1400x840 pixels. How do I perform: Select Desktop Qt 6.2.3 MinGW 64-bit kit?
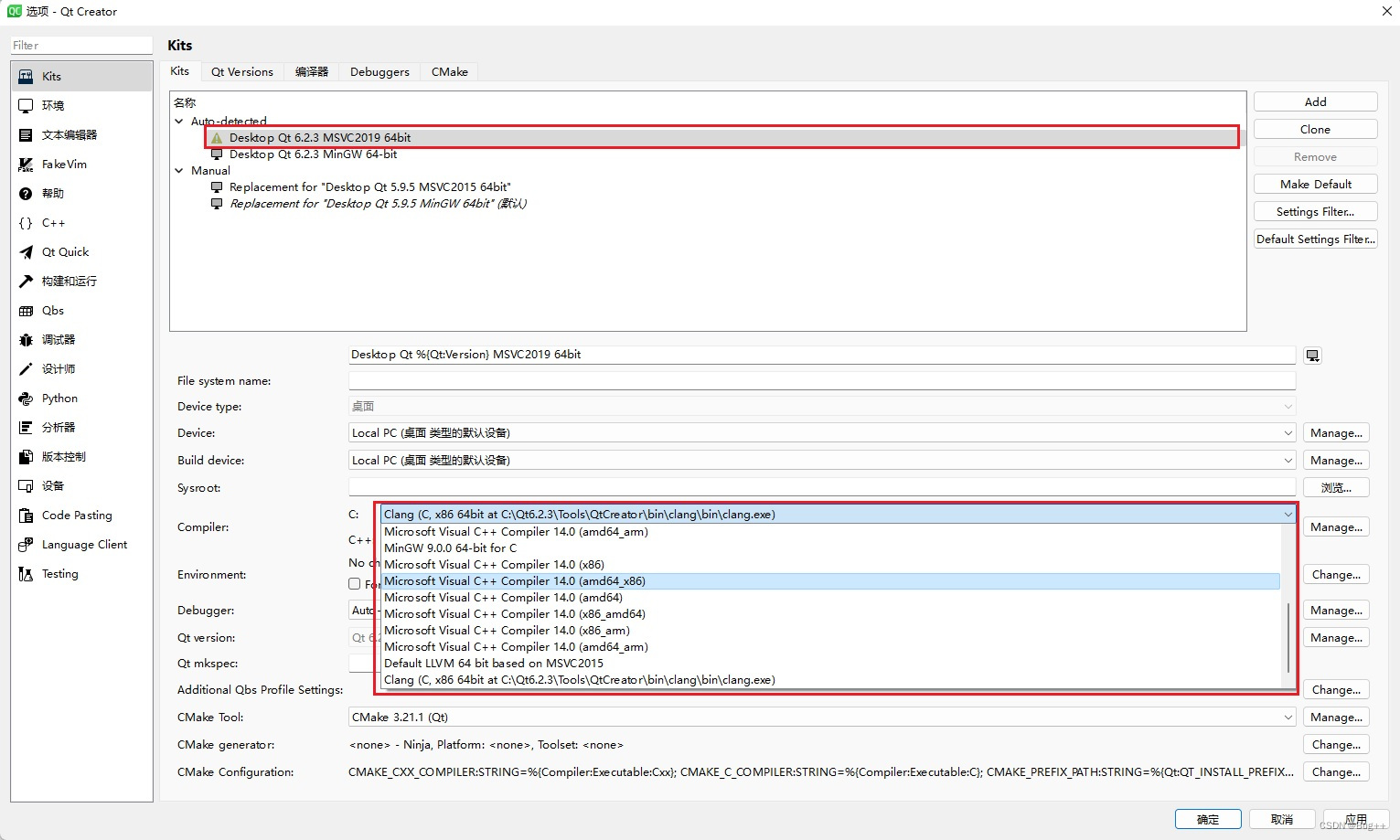coord(313,154)
